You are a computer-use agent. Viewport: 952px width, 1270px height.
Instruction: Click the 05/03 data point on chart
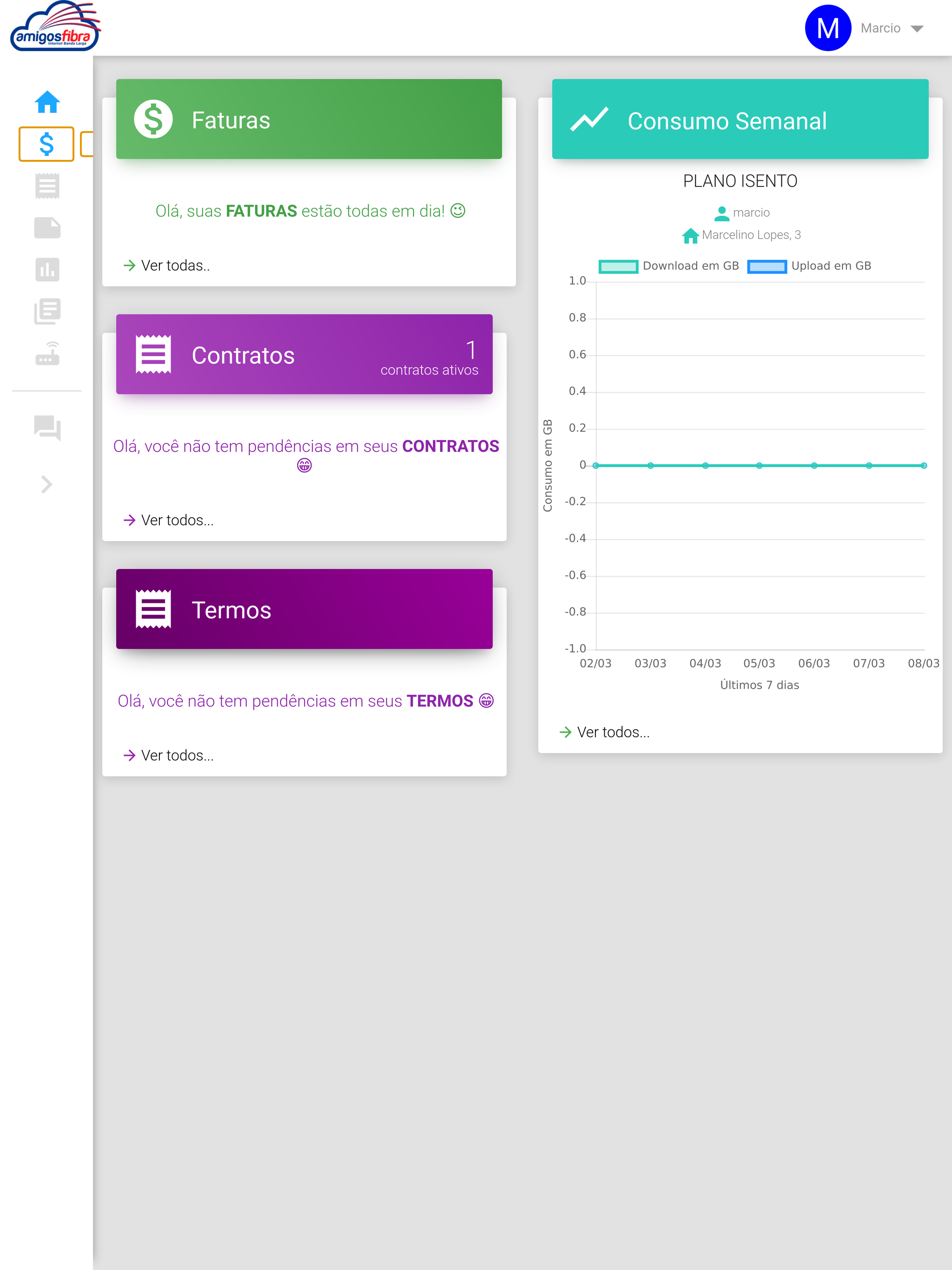point(760,466)
